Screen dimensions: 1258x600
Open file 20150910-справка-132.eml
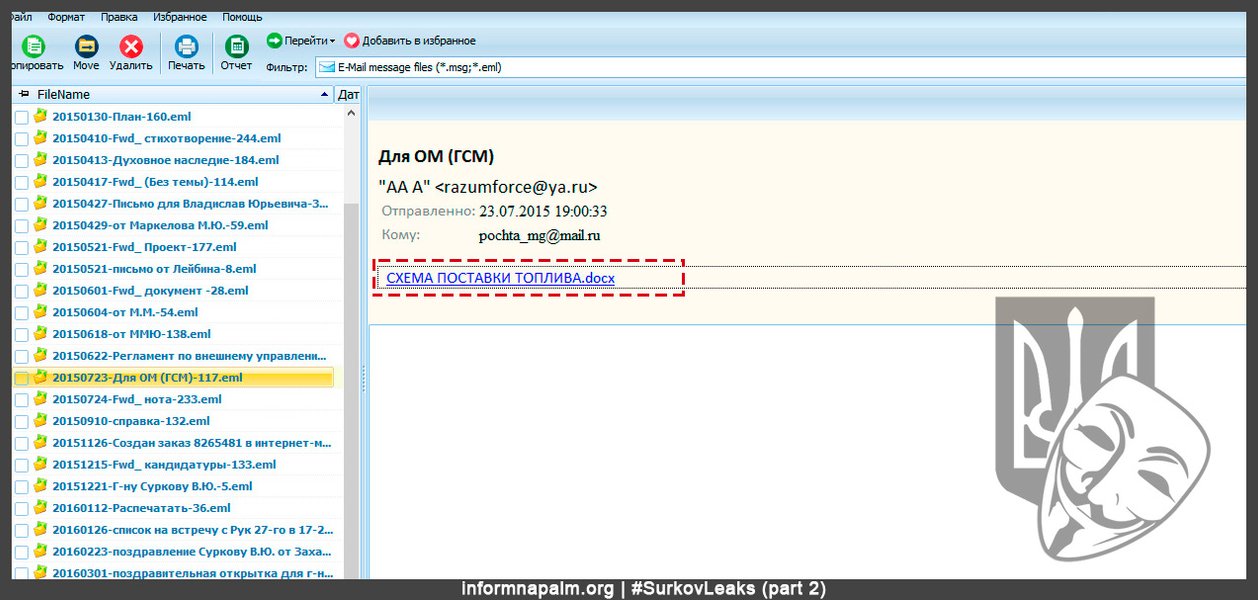(x=131, y=421)
